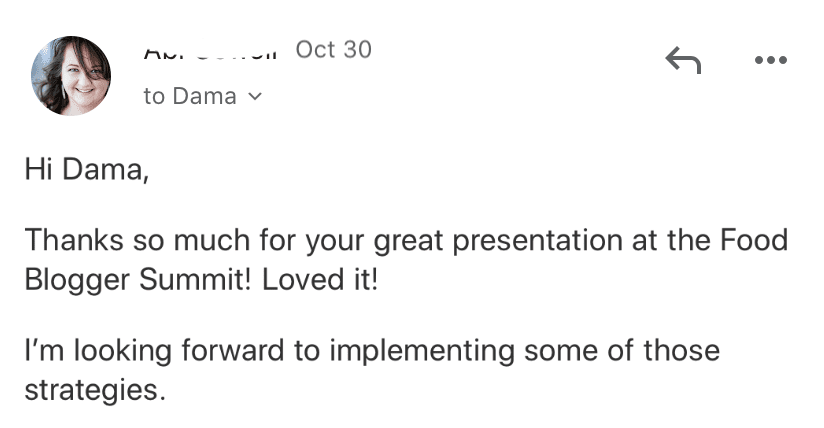The height and width of the screenshot is (428, 824).
Task: Click the word "Thanks" in the message
Action: coord(74,240)
